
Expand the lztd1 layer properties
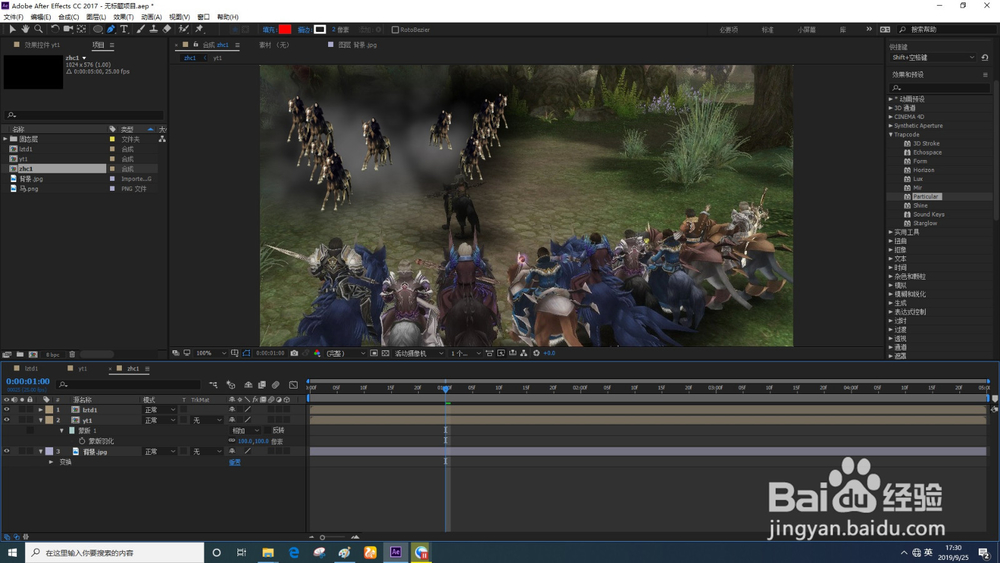41,410
